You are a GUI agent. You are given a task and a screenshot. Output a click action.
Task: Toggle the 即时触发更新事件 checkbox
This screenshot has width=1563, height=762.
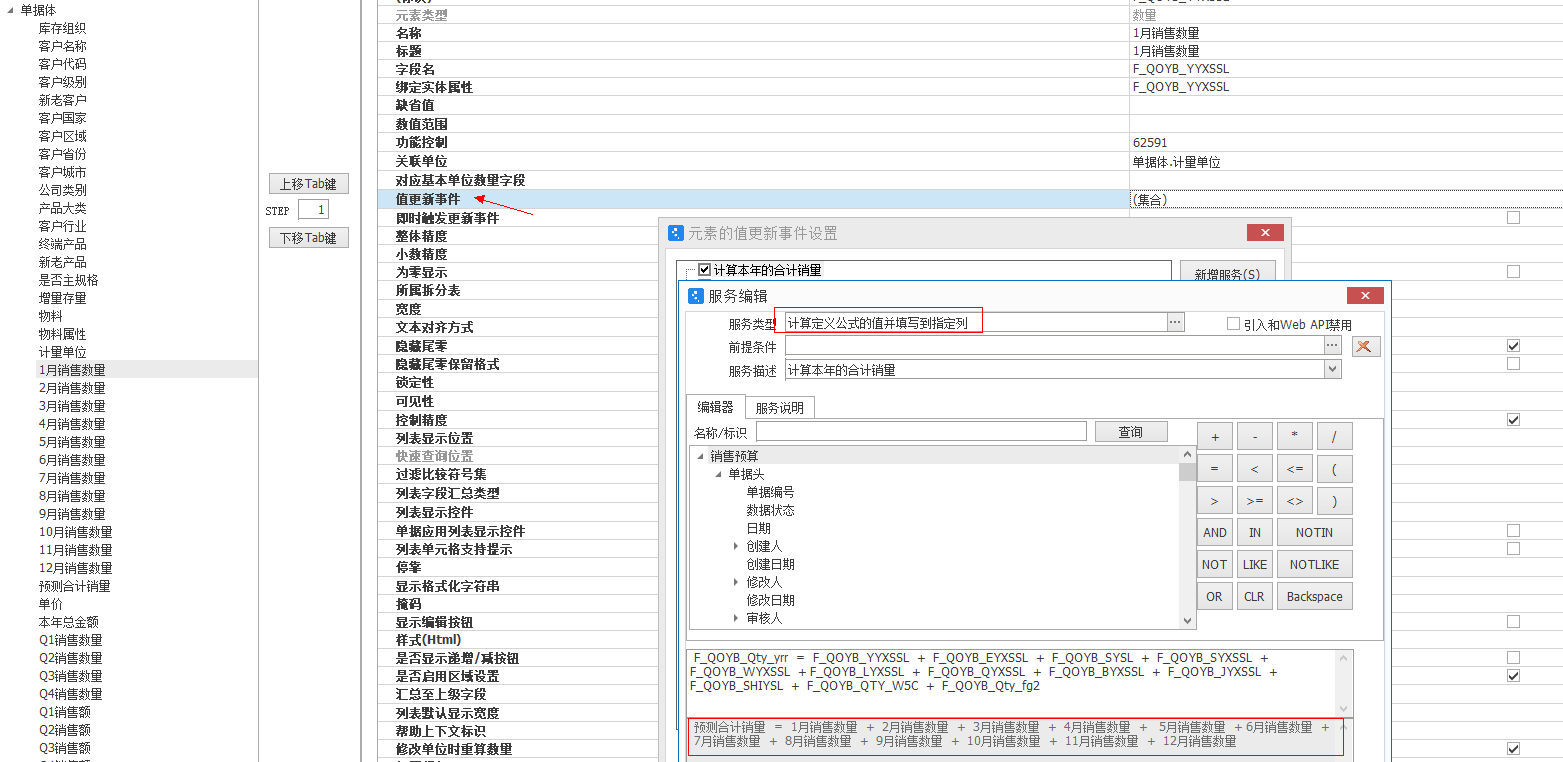(1513, 217)
